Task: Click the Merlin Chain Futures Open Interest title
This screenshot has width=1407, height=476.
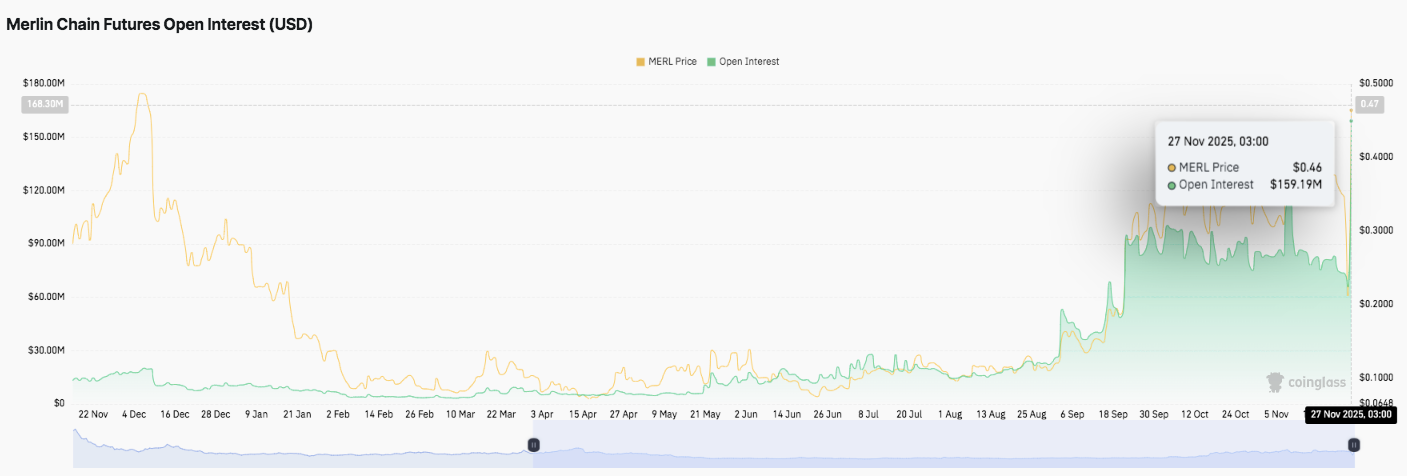Action: coord(160,25)
